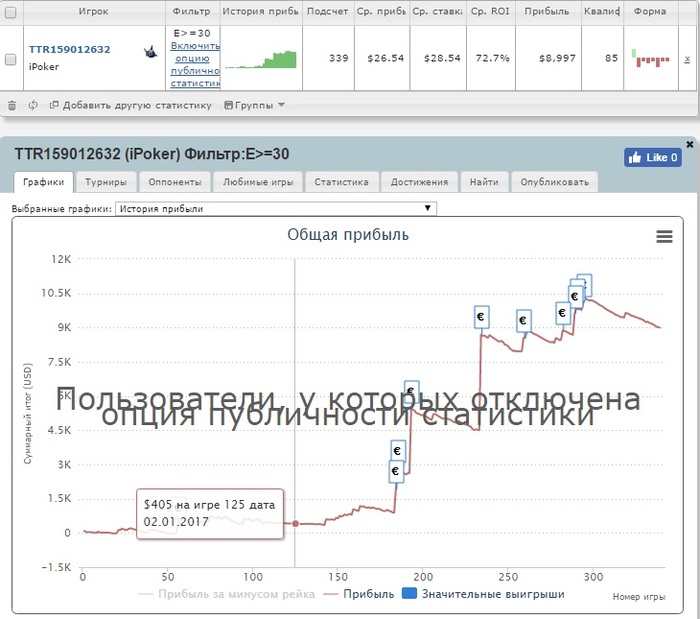Switch to the Турниры tab
This screenshot has width=700, height=619.
coord(106,182)
